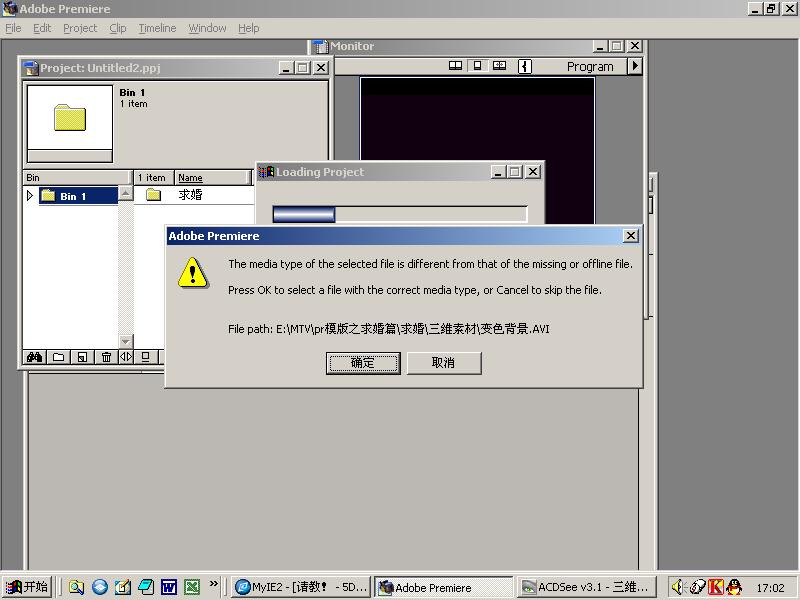Click the red K tray icon
This screenshot has width=800, height=600.
pos(715,588)
